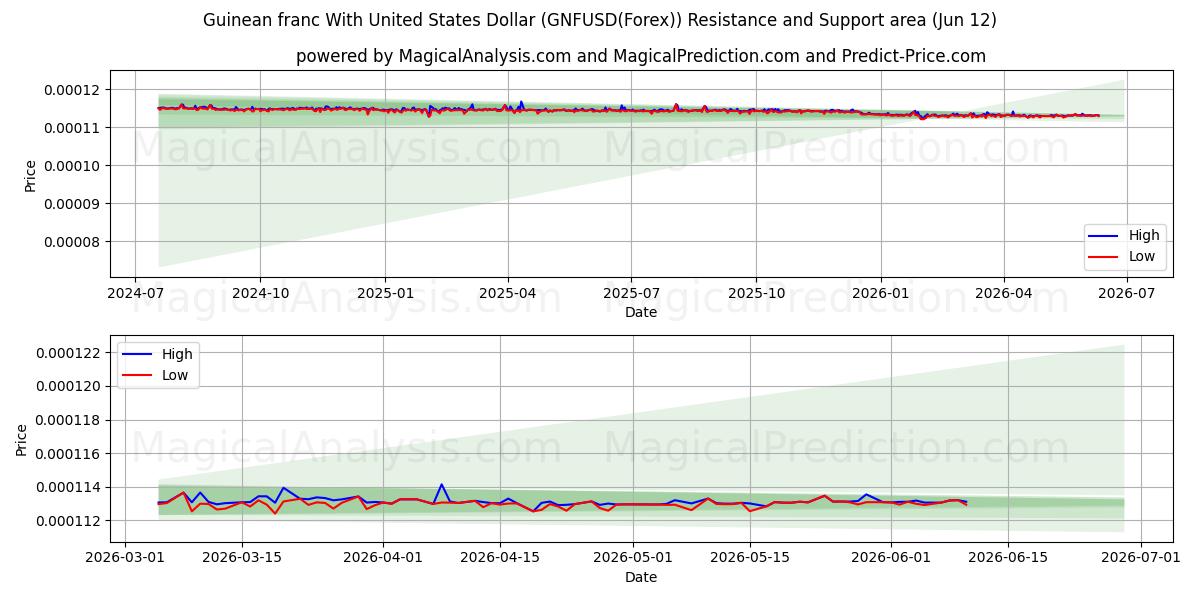Click the 2024-07 tick label
1200x600 pixels.
(x=136, y=293)
